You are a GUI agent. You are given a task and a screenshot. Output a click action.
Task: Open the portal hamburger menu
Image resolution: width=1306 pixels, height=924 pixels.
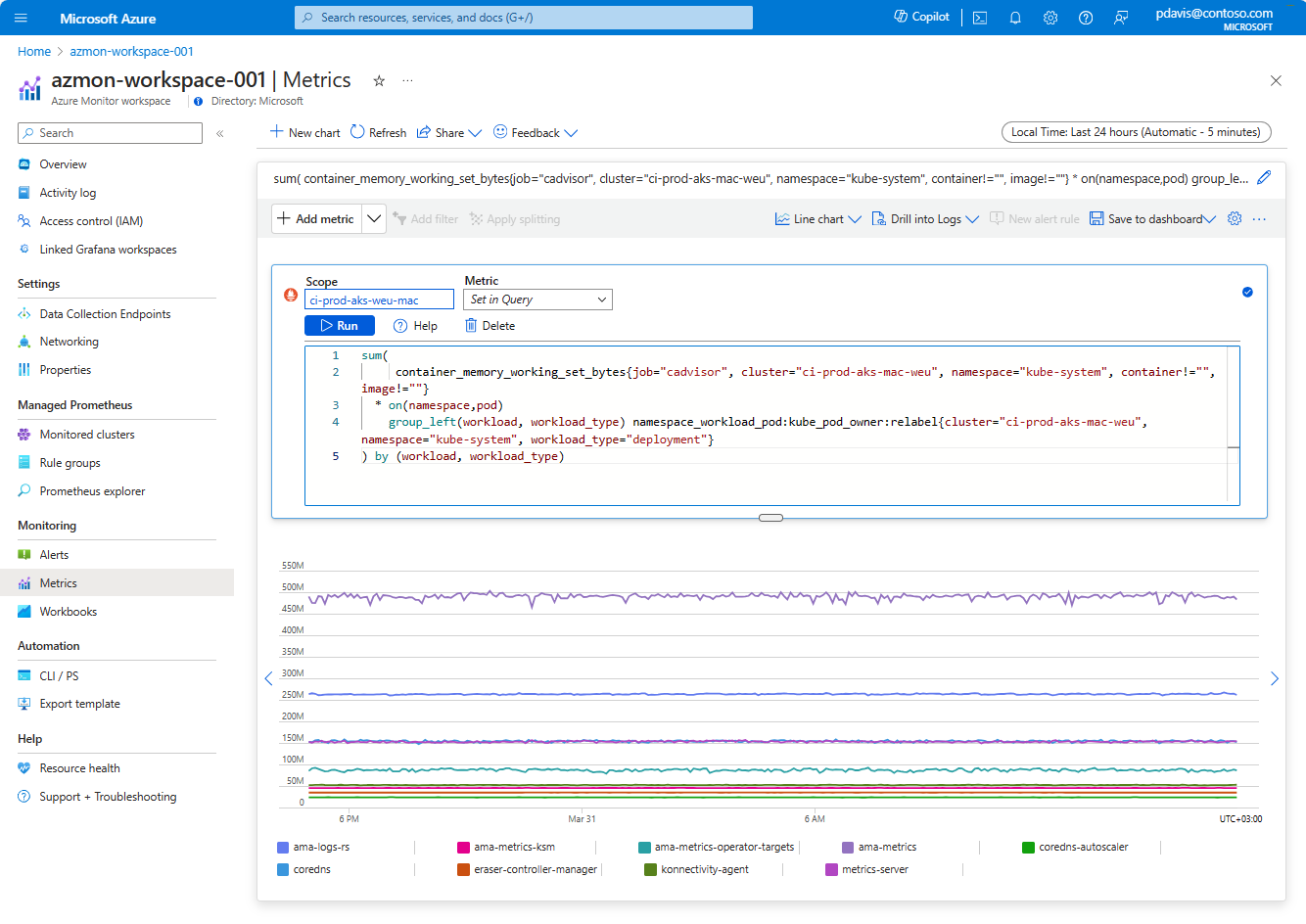tap(22, 18)
